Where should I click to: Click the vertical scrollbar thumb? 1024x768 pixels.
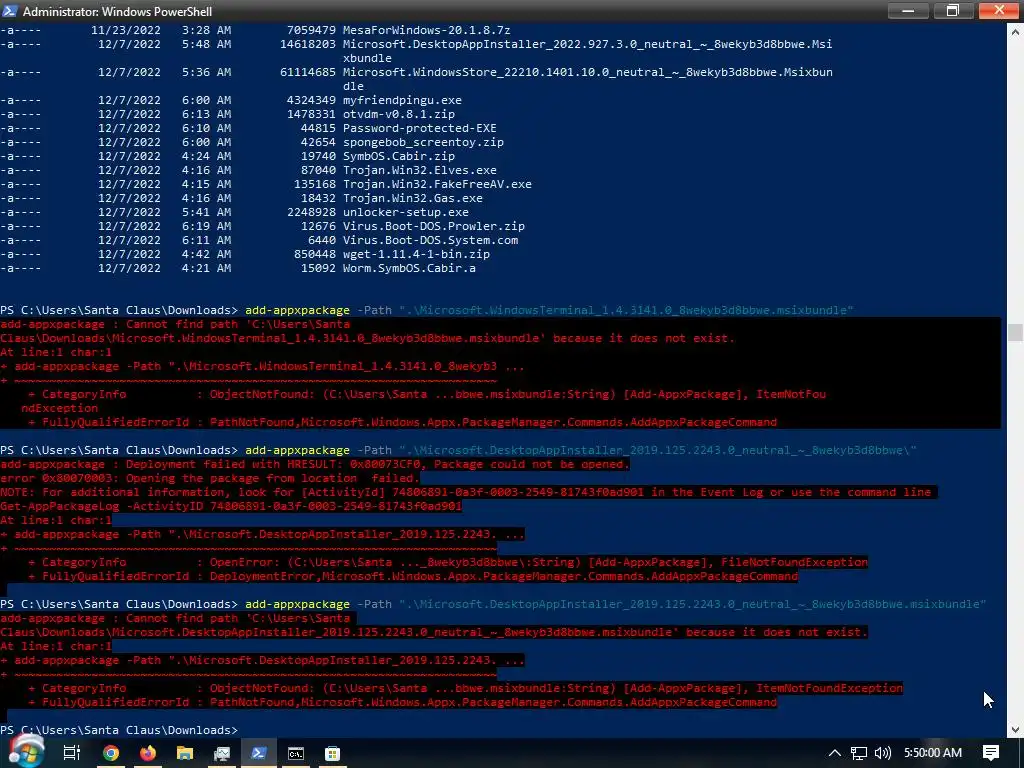click(1016, 332)
